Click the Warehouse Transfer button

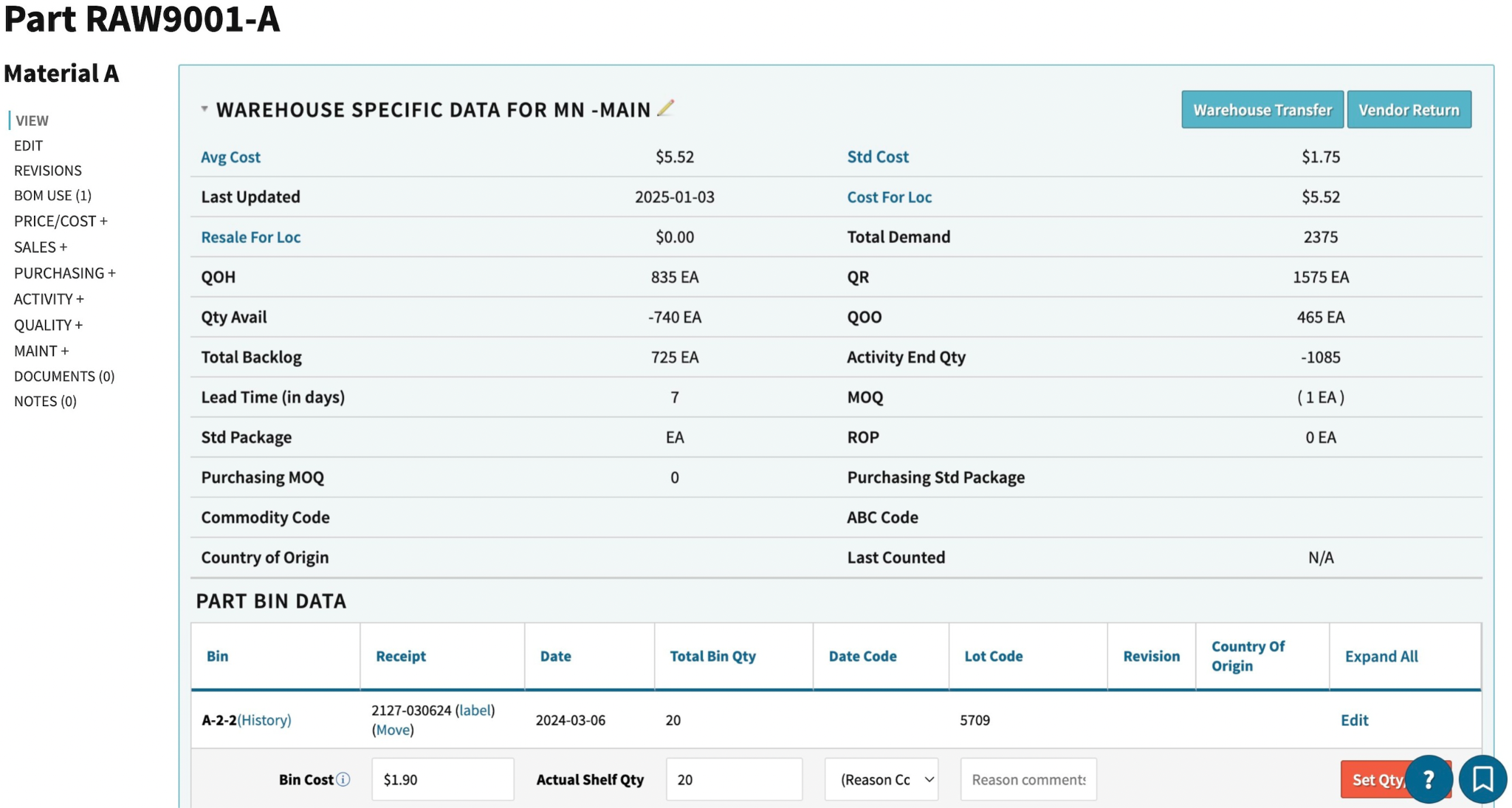pos(1262,110)
